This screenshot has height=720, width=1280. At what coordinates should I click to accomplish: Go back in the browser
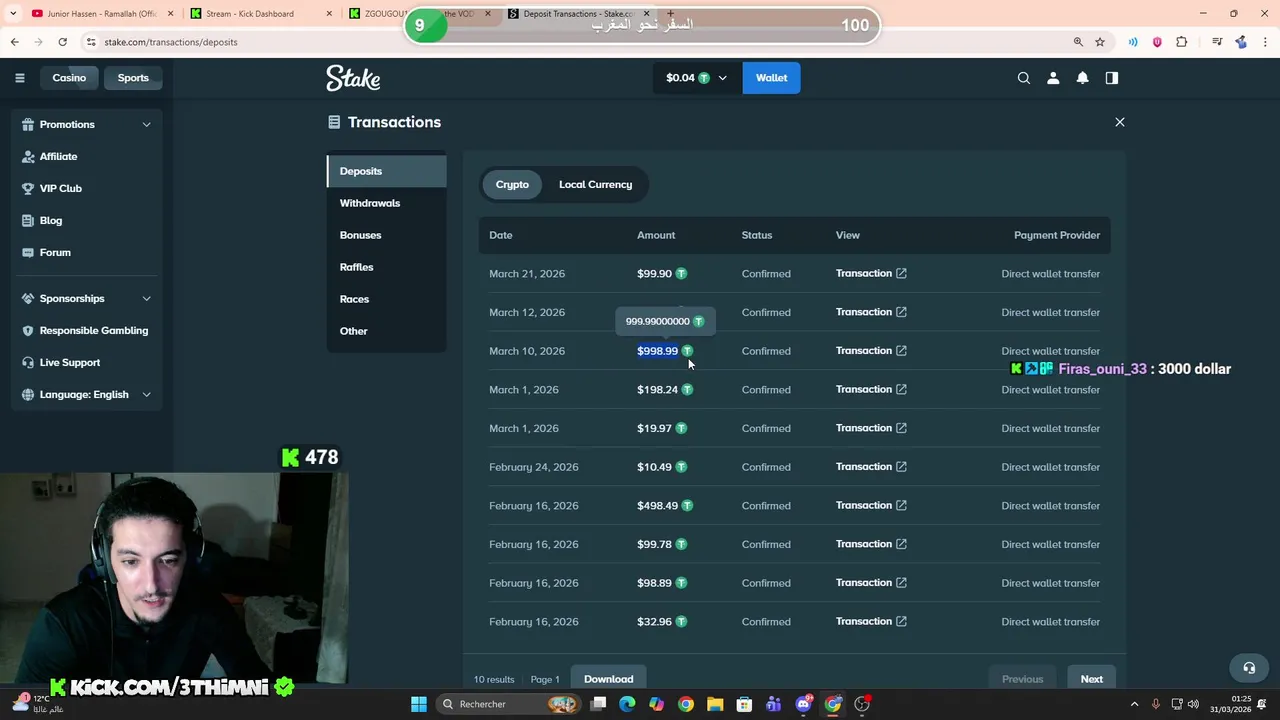click(x=14, y=42)
